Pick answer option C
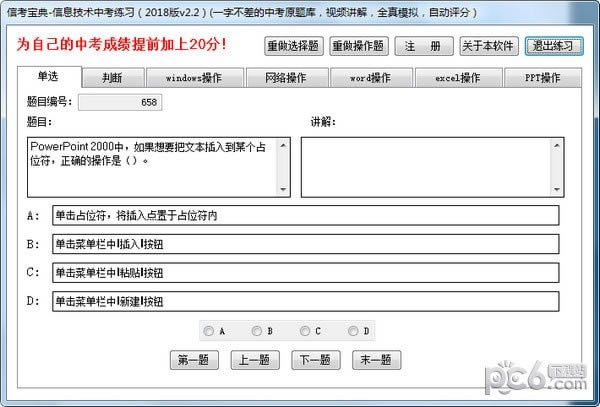The height and width of the screenshot is (407, 600). click(304, 331)
